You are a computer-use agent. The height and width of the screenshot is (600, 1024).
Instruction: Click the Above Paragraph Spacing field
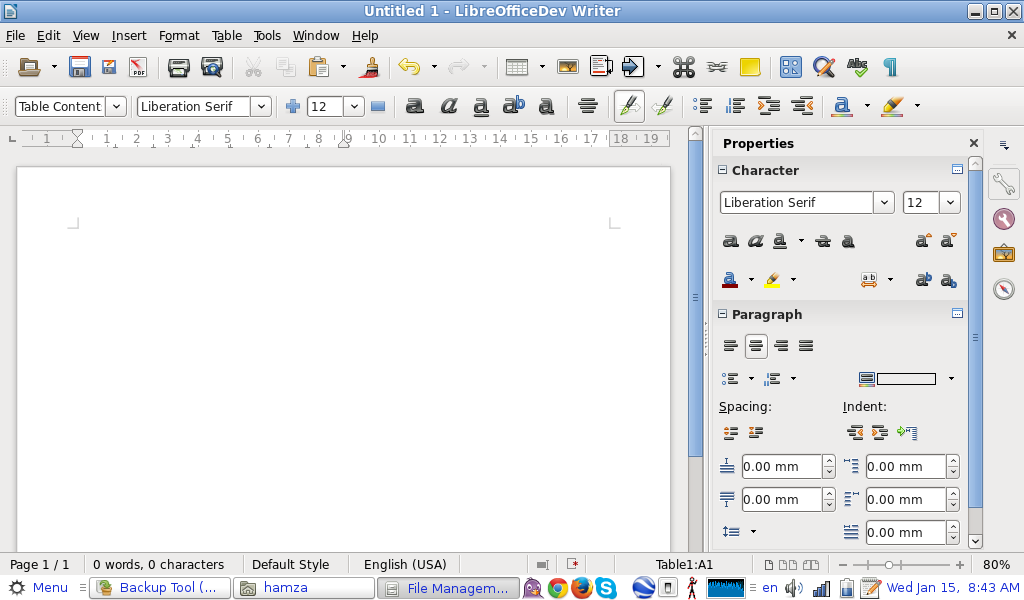781,466
